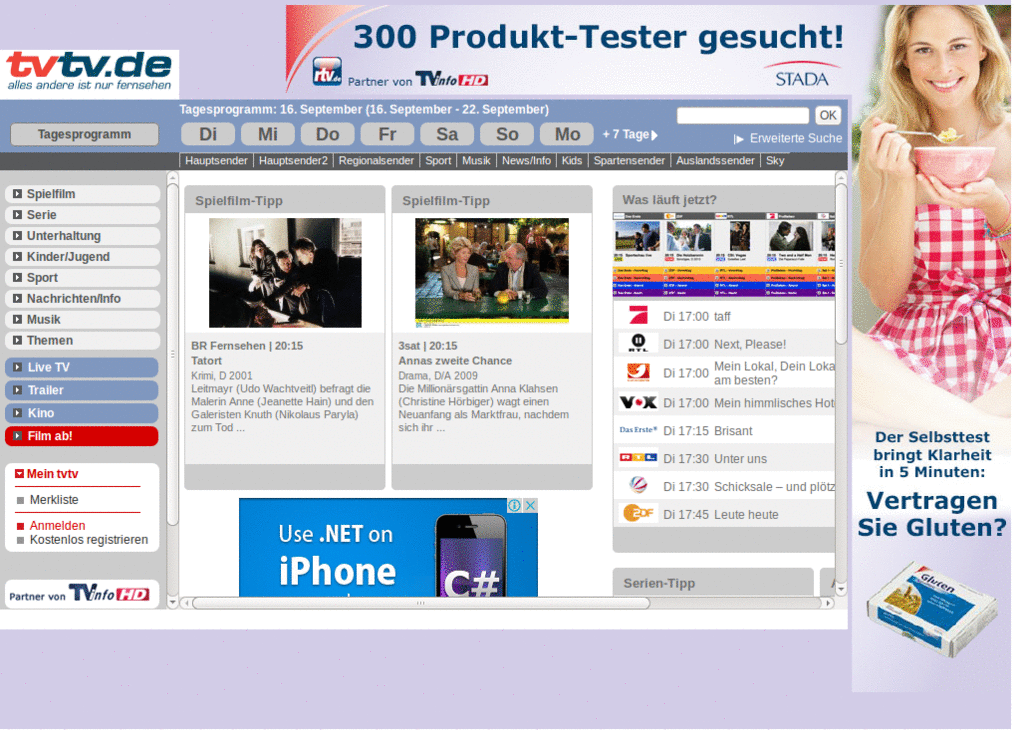Viewport: 1024px width, 742px height.
Task: Click the Gluten Selbsttest side advertisement
Action: click(931, 348)
